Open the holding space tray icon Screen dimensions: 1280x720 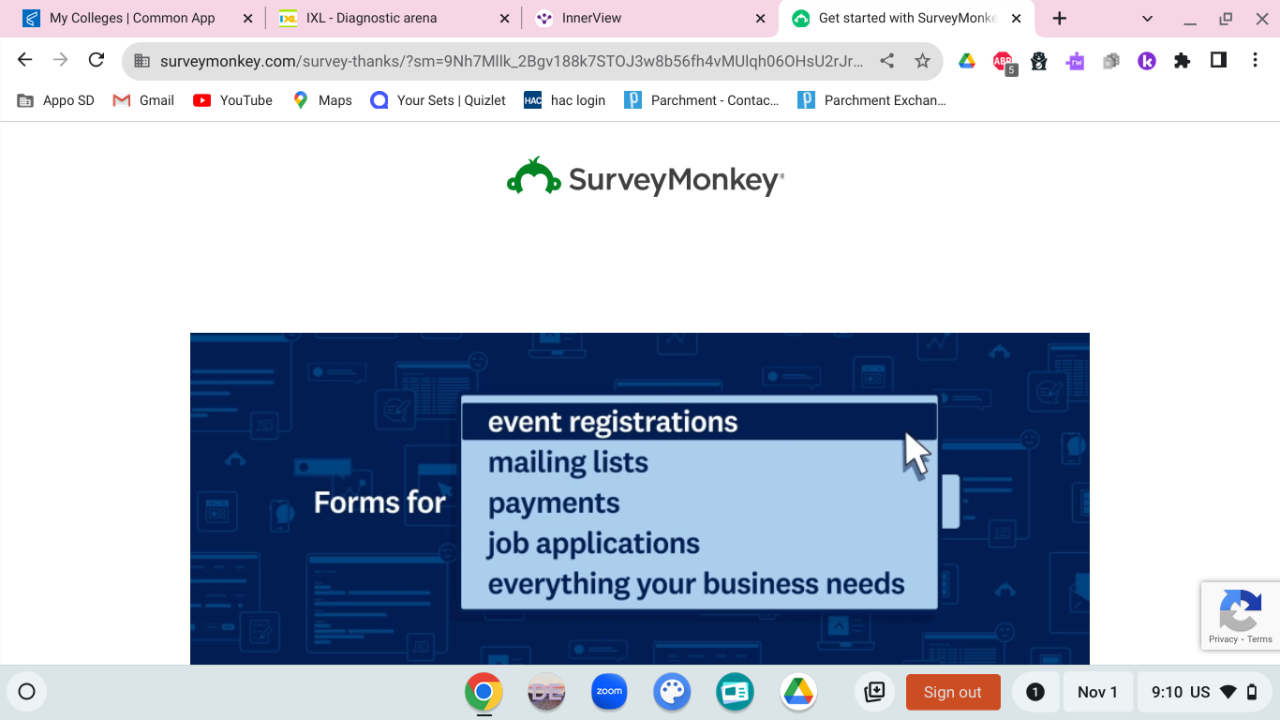(x=875, y=692)
